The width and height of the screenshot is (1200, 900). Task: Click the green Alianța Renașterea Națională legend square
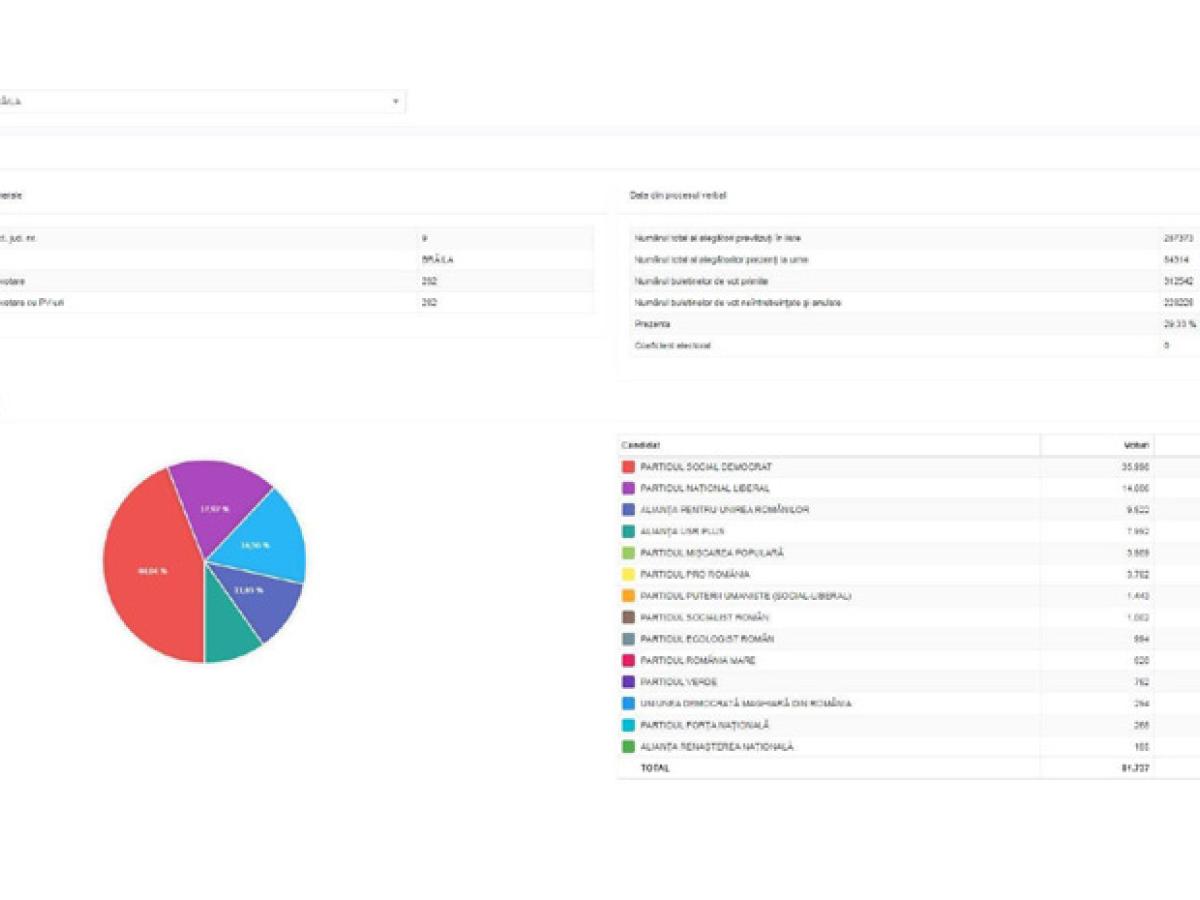[x=628, y=746]
